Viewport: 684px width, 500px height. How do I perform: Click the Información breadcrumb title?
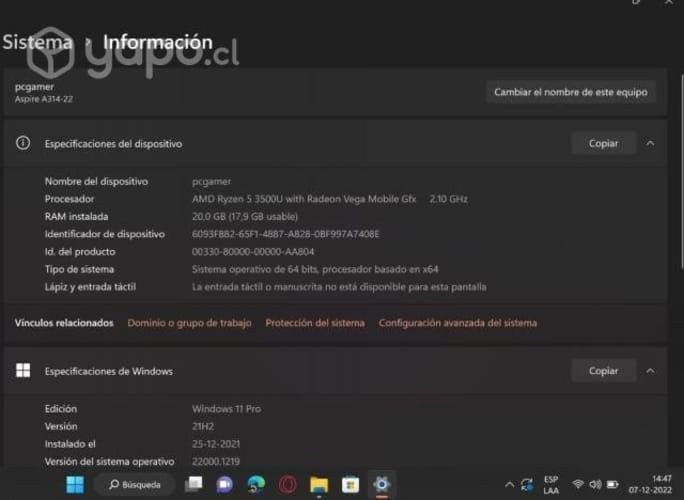[158, 42]
